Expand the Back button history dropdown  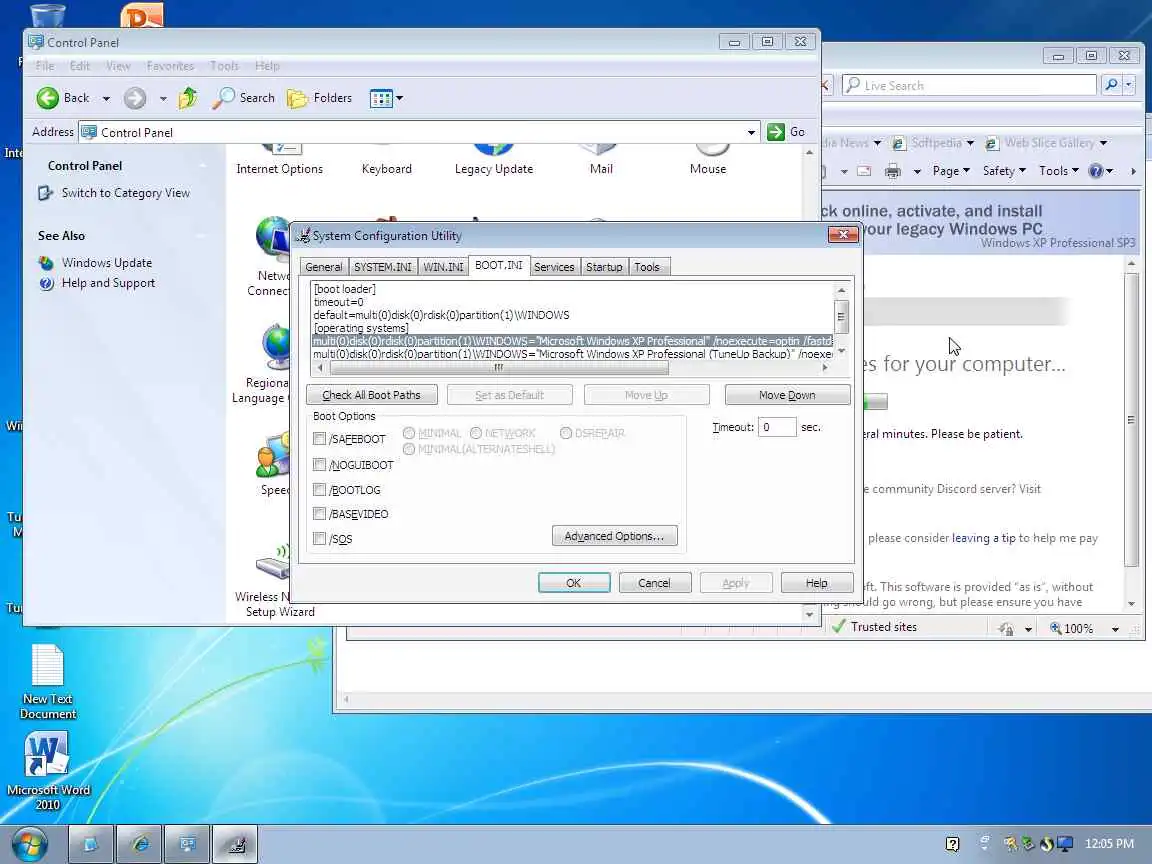[x=107, y=98]
